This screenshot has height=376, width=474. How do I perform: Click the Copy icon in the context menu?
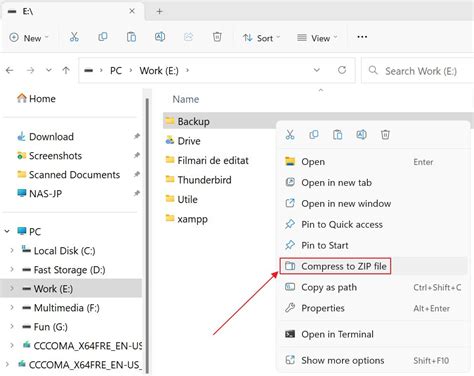(x=314, y=135)
